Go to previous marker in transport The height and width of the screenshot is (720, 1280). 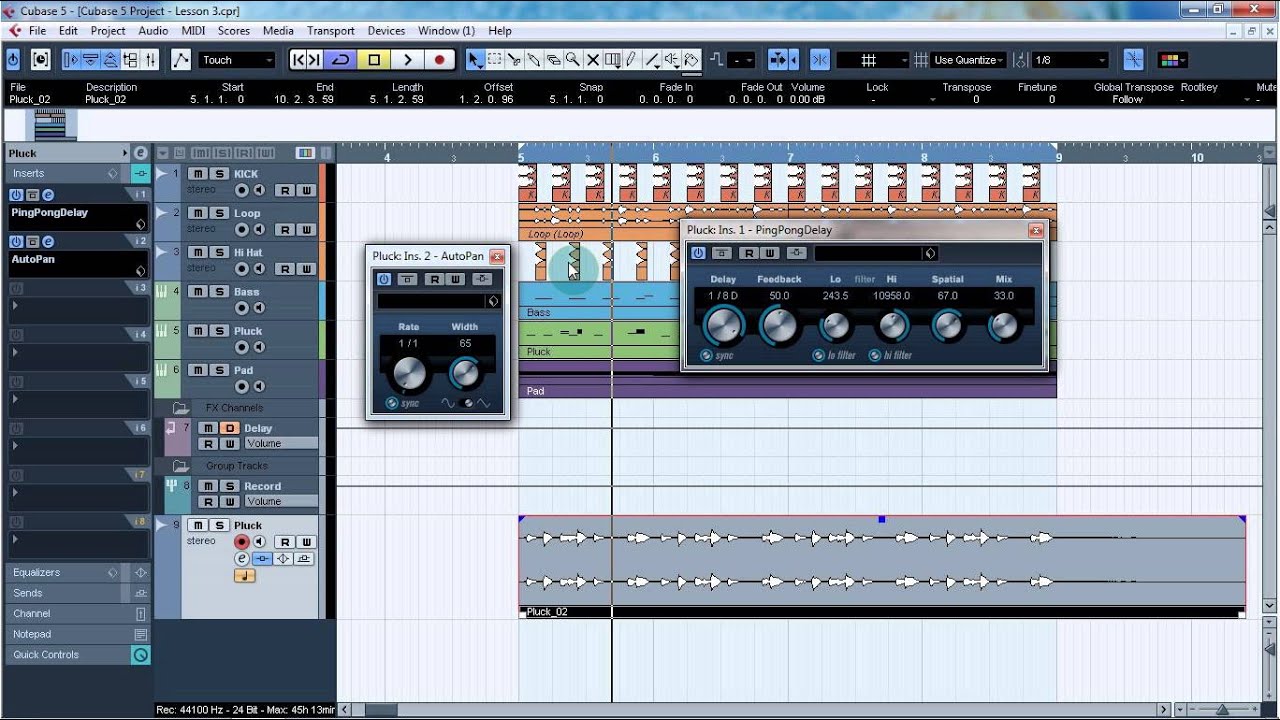298,60
